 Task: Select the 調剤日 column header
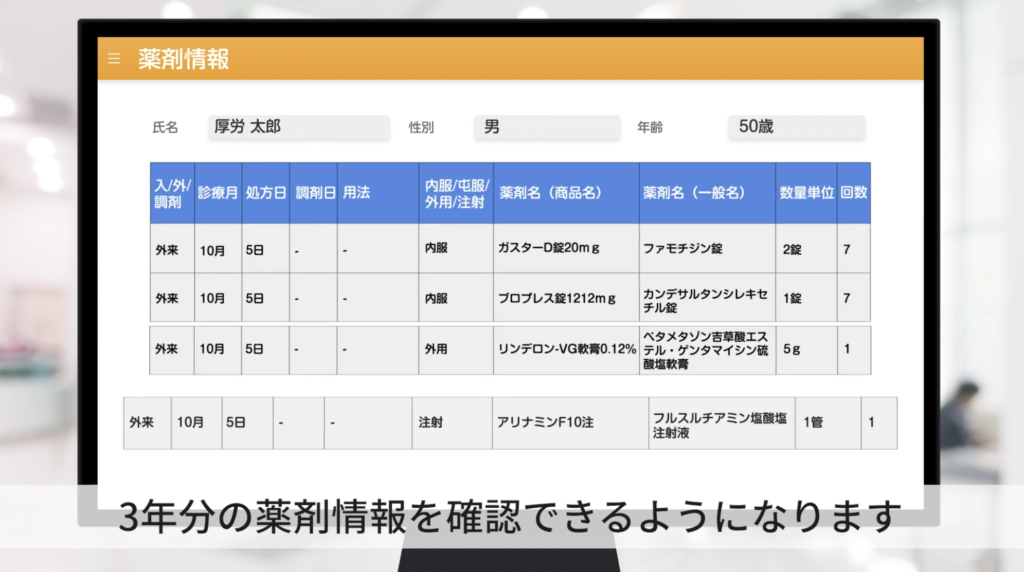pos(314,193)
